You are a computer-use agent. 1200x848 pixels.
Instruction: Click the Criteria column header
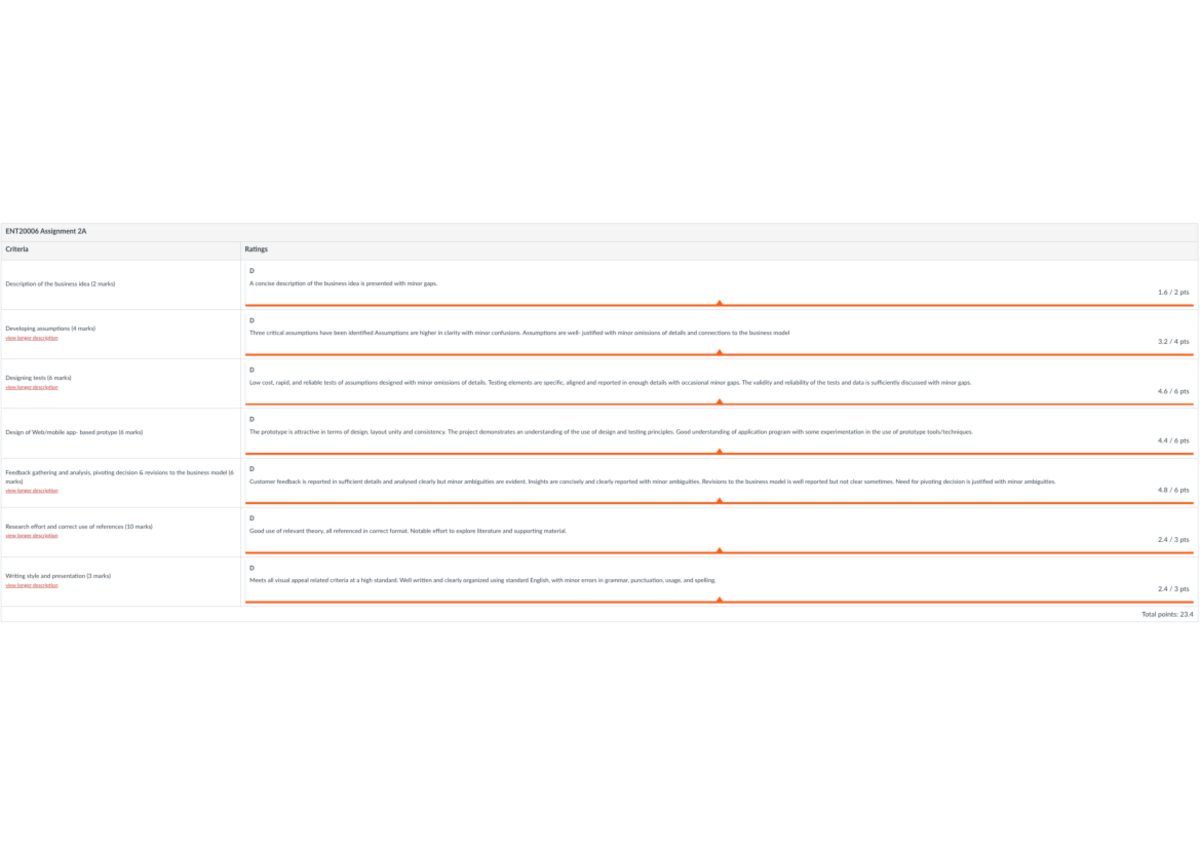tap(17, 249)
